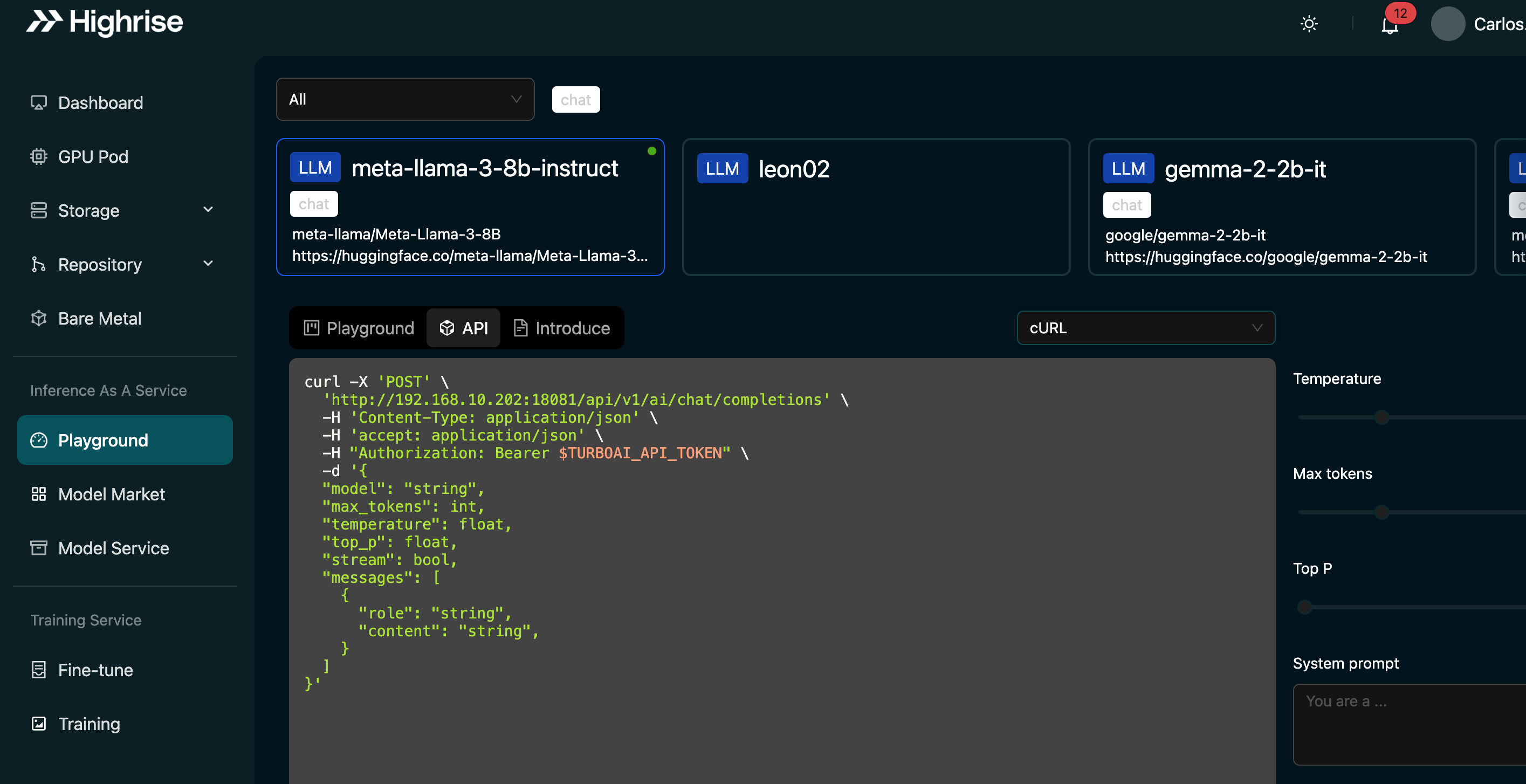The image size is (1526, 784).
Task: Click the Model Market grid icon
Action: point(38,494)
